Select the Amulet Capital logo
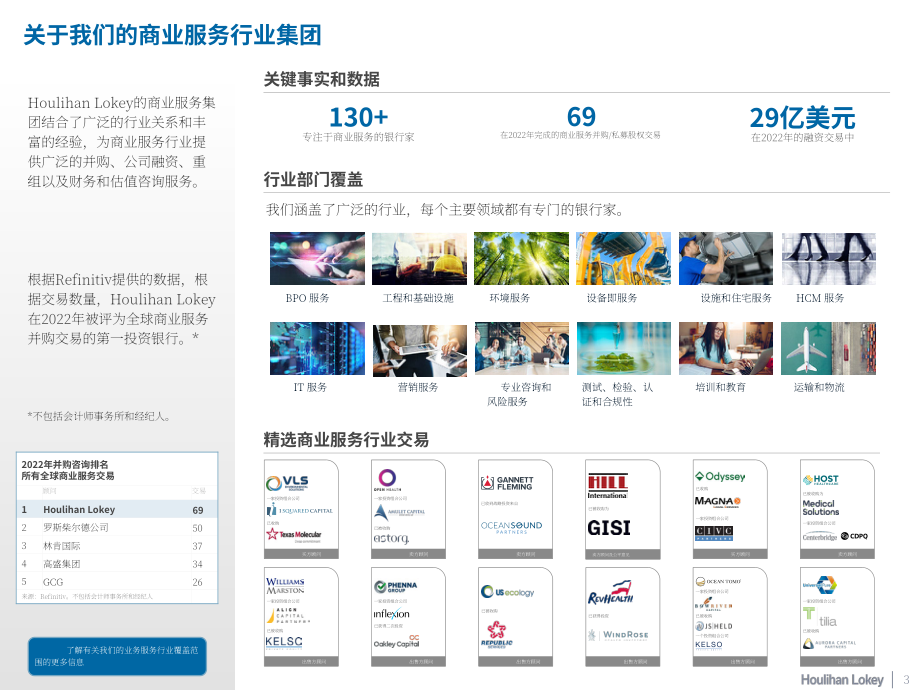 [399, 512]
